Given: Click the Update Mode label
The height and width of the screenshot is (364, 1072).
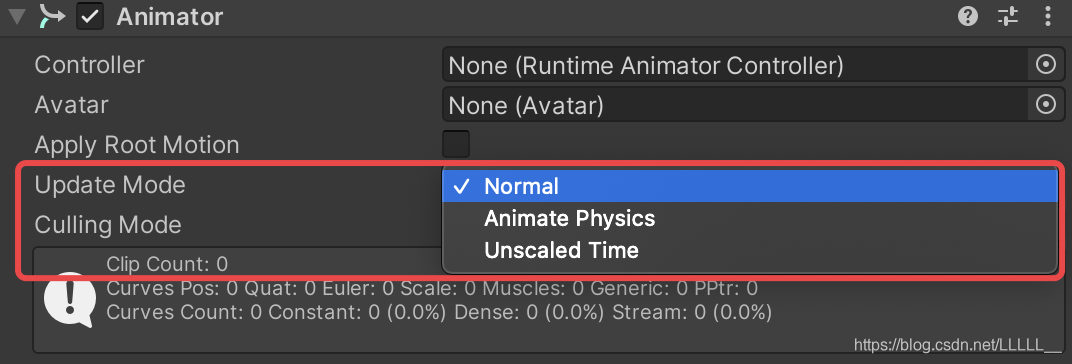Looking at the screenshot, I should [109, 185].
